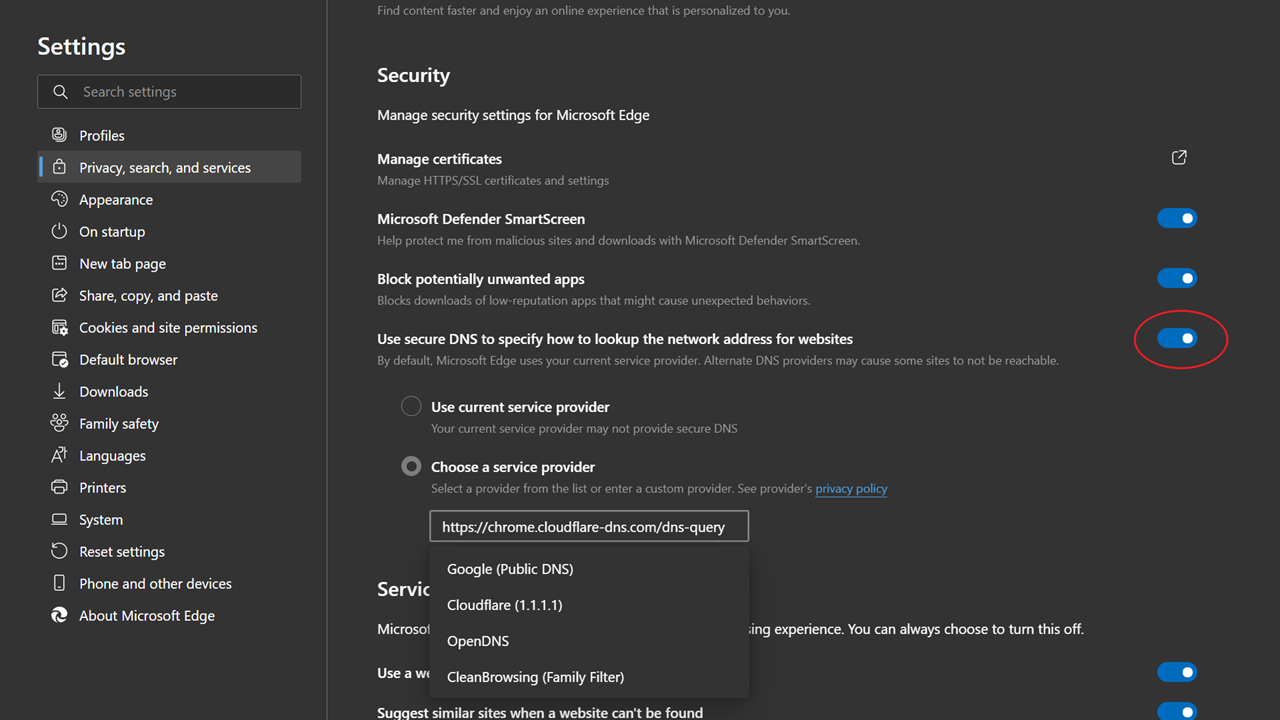
Task: Click the About Microsoft Edge logo icon
Action: (59, 615)
